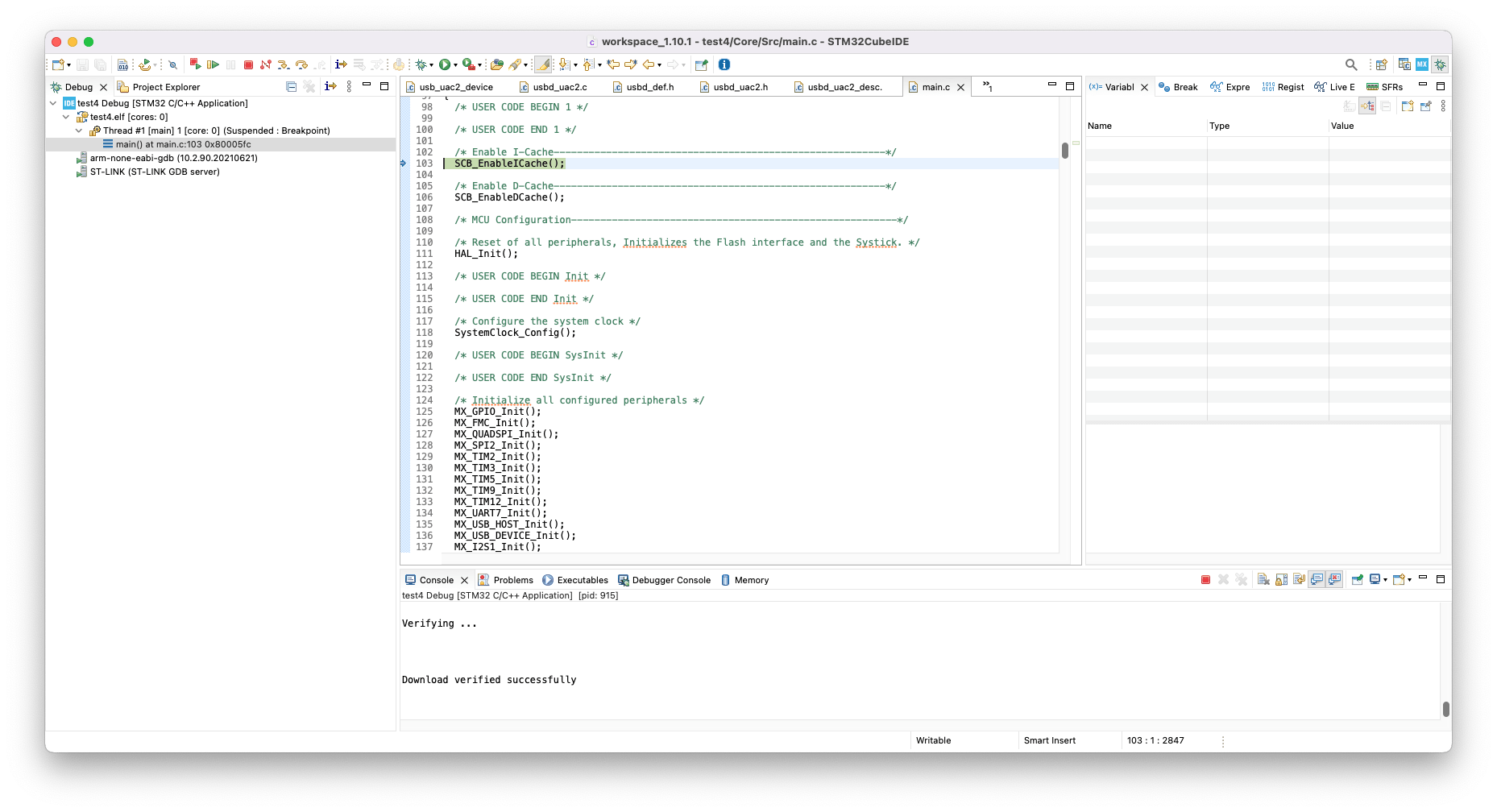Toggle Show Logical Structure in Variables view

pyautogui.click(x=1367, y=106)
